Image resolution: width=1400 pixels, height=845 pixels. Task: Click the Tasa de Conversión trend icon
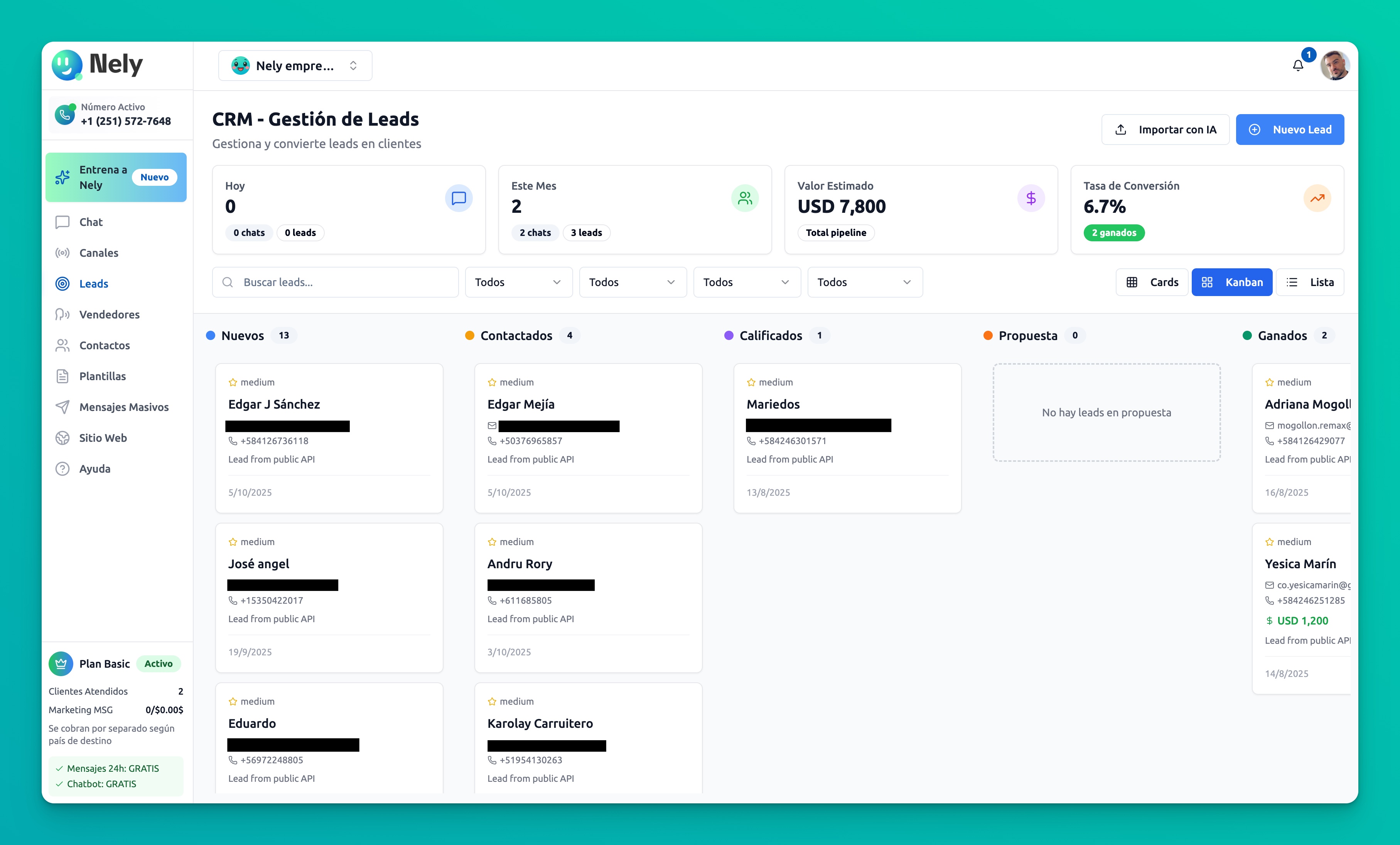1317,198
